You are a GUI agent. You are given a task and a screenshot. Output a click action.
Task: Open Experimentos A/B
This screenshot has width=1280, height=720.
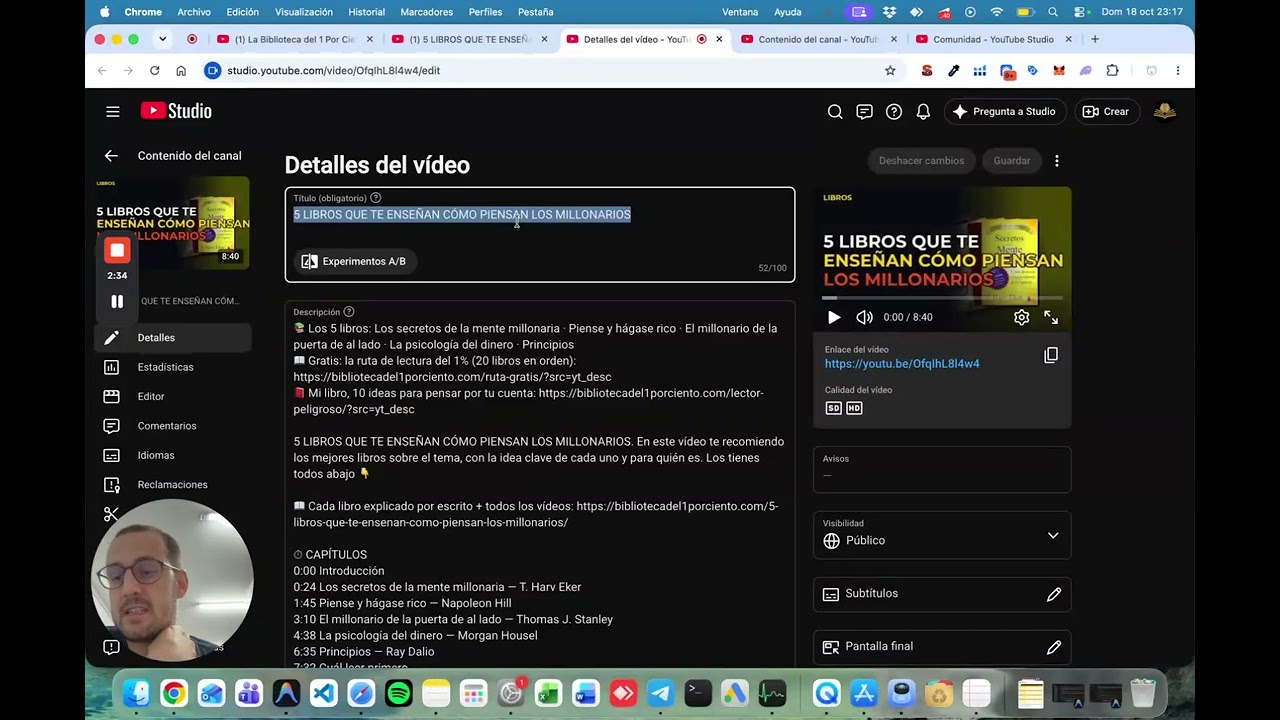point(354,261)
